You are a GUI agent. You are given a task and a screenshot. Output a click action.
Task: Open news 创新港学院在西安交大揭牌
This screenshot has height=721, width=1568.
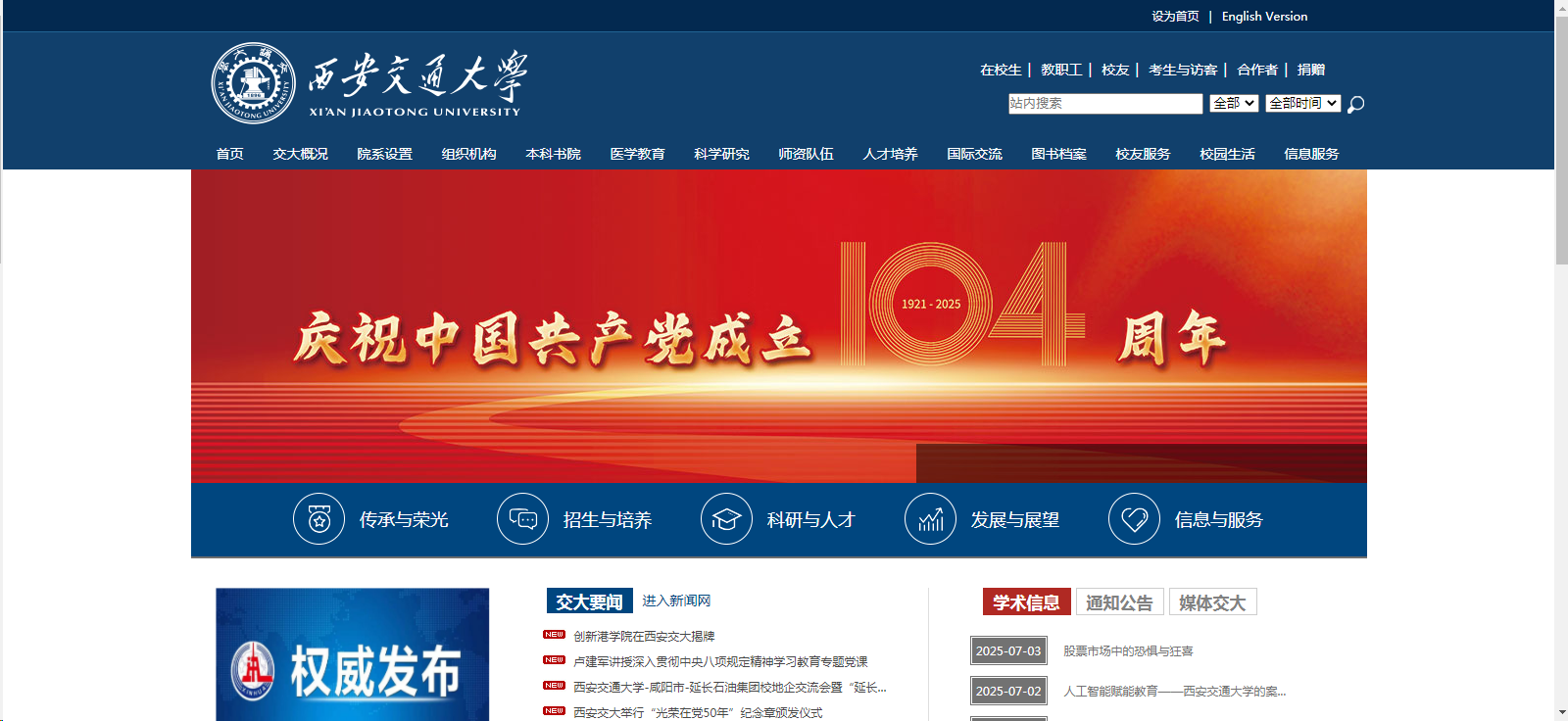pos(644,636)
